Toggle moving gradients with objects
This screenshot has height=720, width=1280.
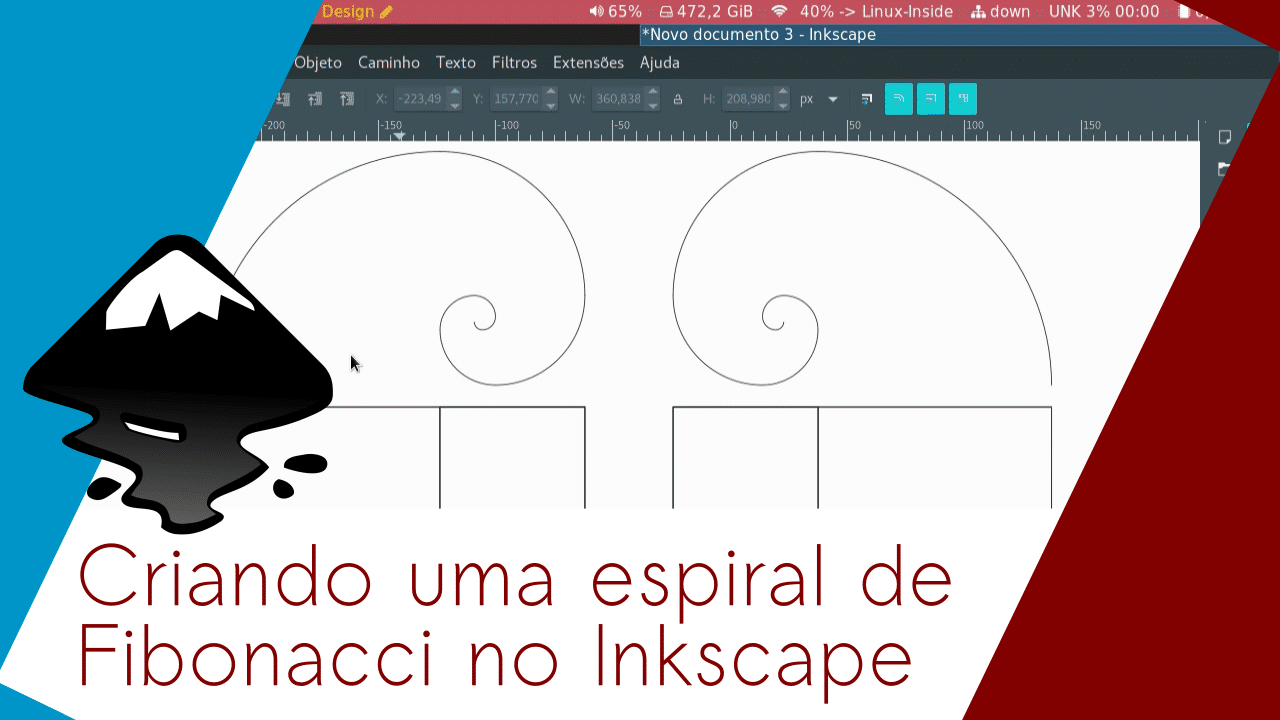tap(931, 99)
